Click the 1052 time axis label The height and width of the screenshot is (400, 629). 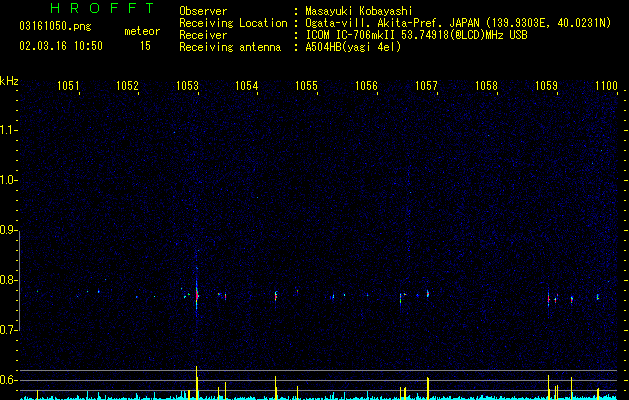[127, 85]
